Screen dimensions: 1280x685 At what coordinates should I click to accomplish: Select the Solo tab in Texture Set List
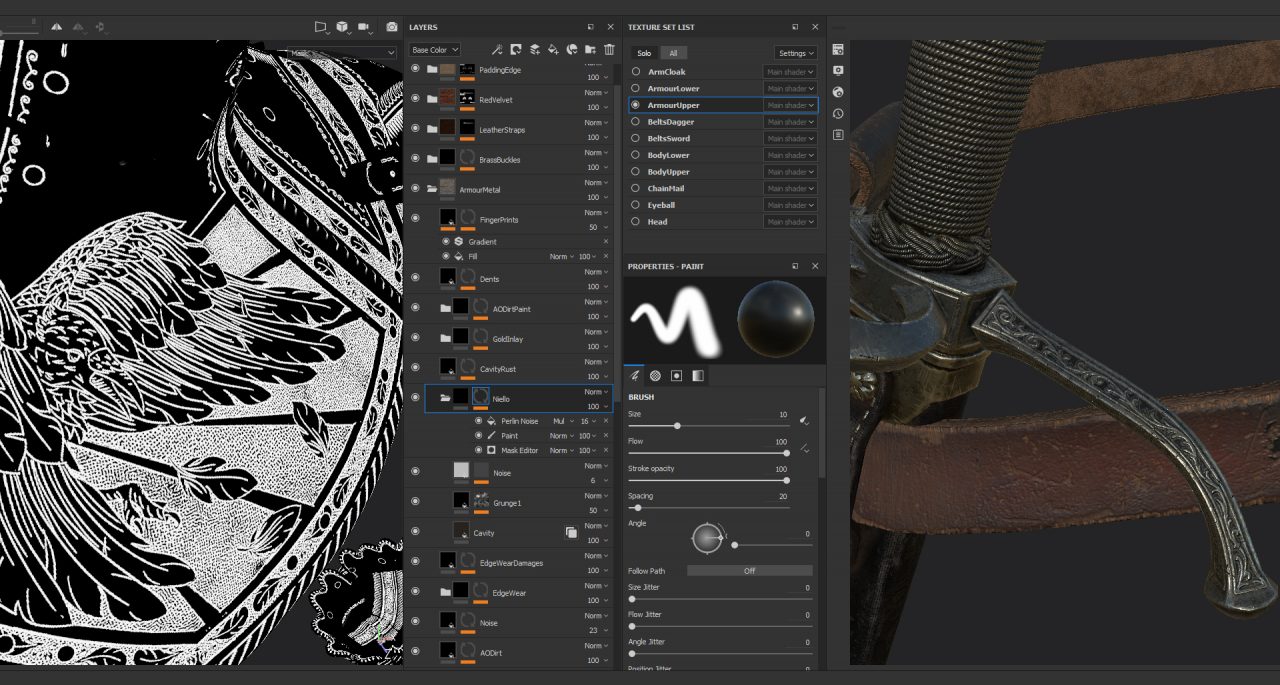[643, 53]
